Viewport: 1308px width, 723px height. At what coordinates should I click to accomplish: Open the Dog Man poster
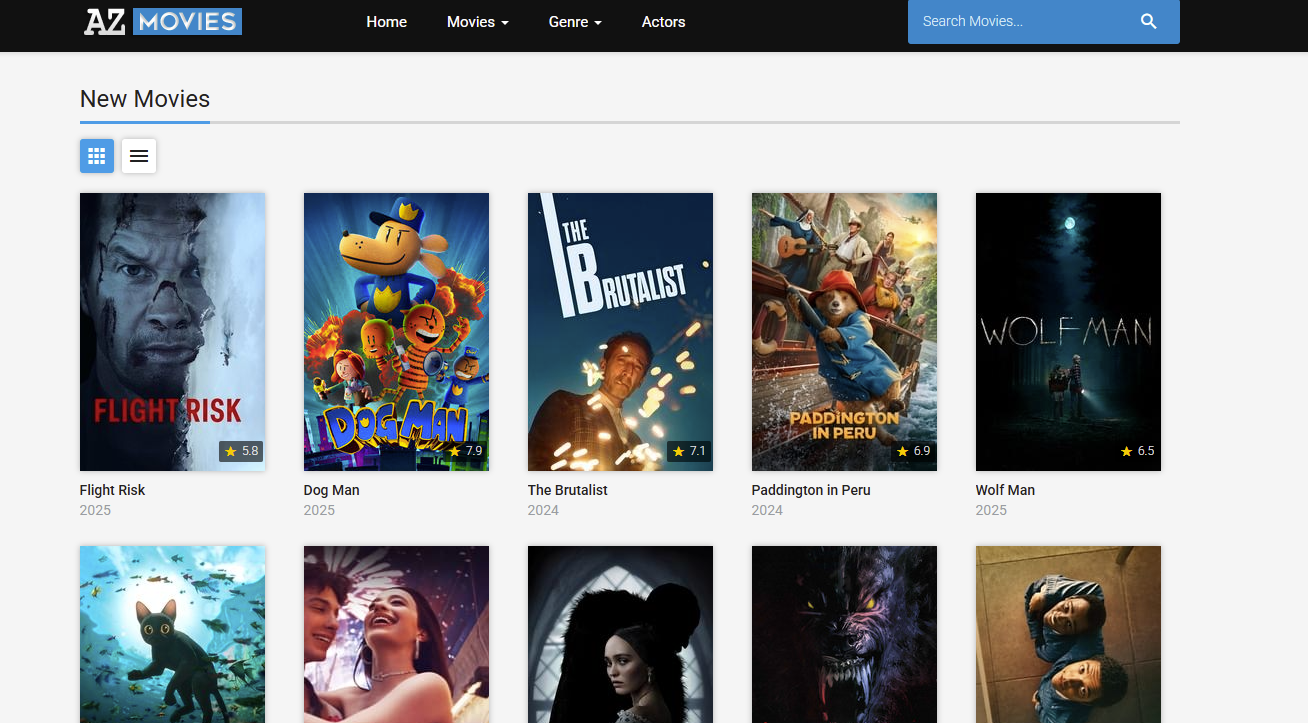396,332
